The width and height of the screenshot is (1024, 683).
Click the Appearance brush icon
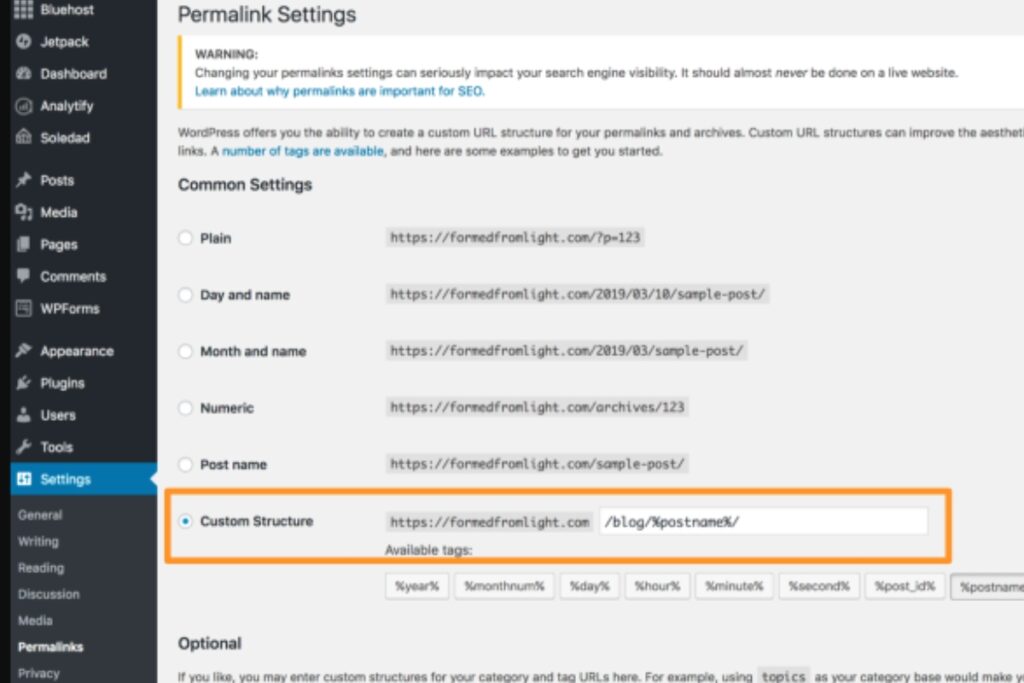pos(24,350)
